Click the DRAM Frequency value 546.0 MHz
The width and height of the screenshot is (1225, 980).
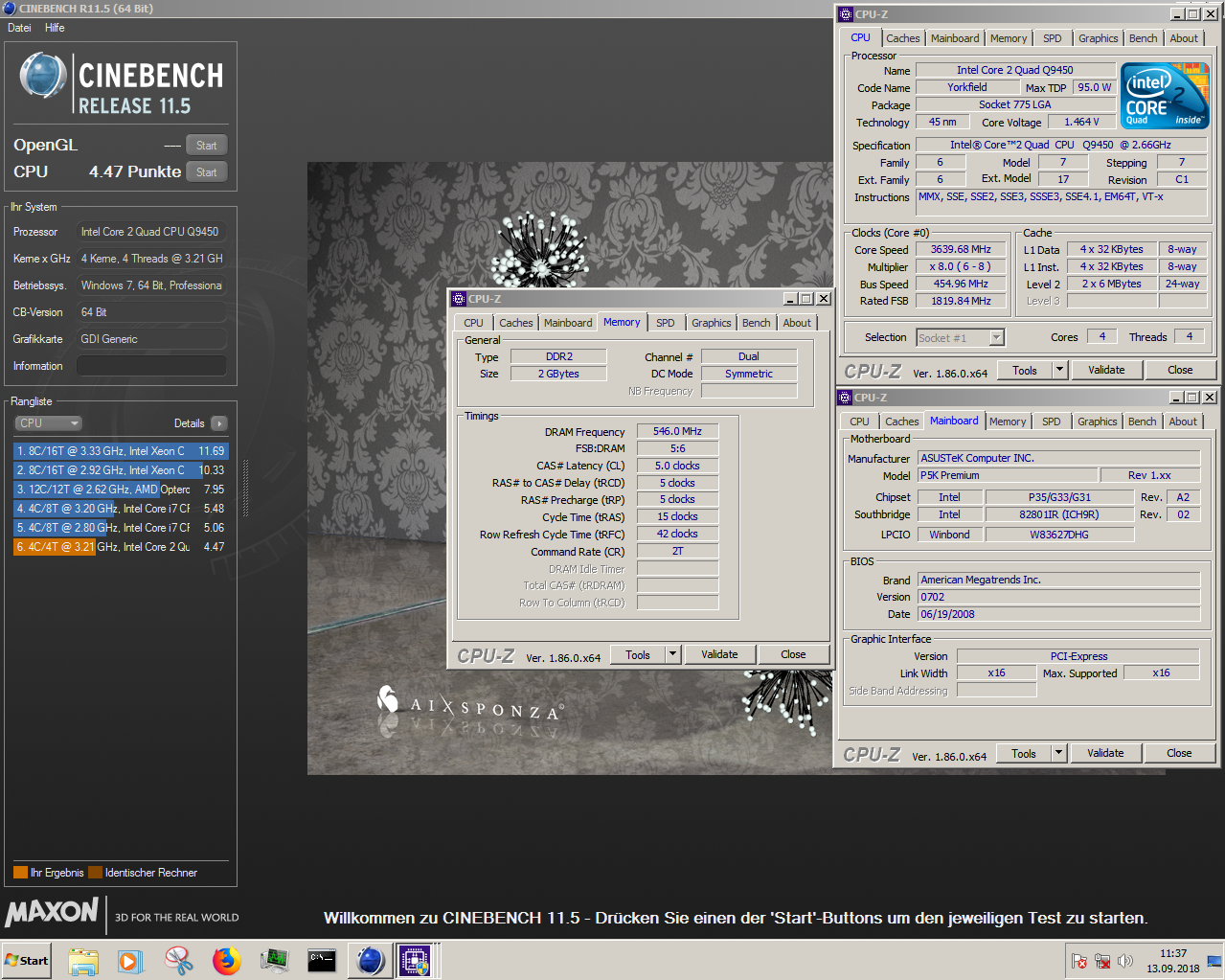pos(678,432)
